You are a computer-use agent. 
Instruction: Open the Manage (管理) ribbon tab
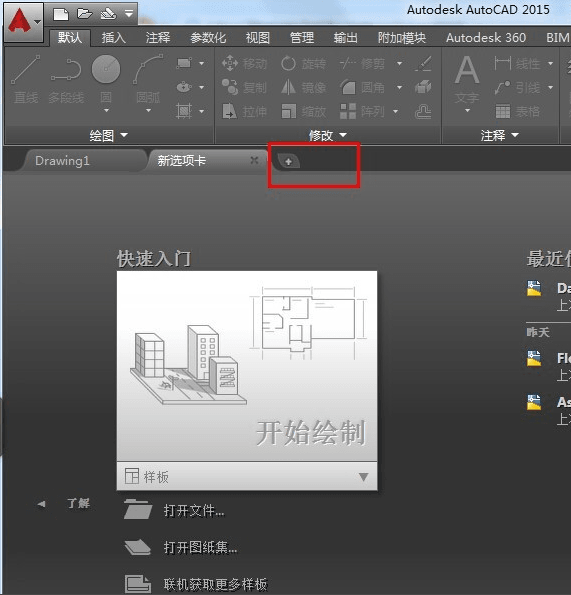pyautogui.click(x=302, y=38)
